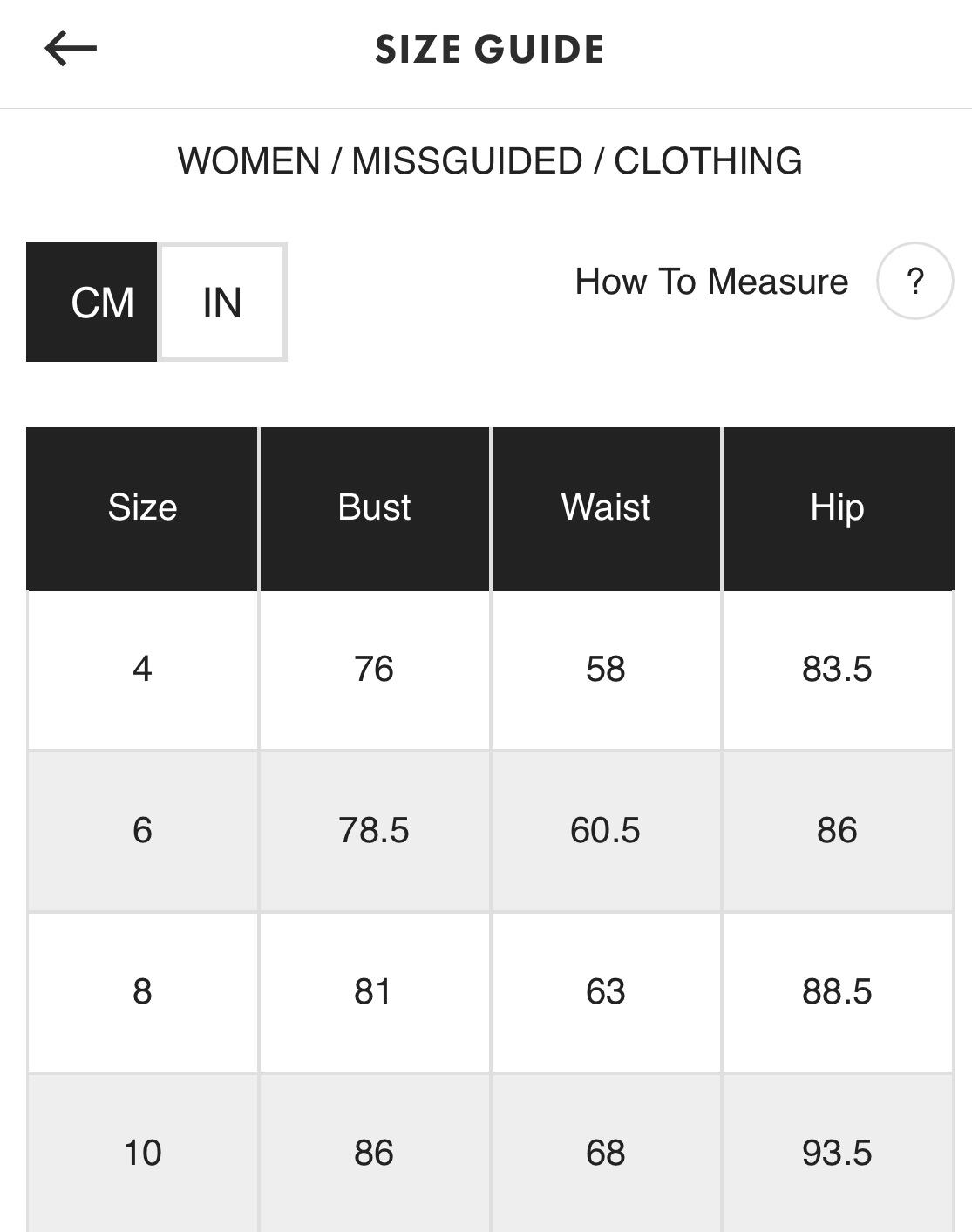The width and height of the screenshot is (972, 1232).
Task: Tap the back arrow icon
Action: tap(71, 48)
